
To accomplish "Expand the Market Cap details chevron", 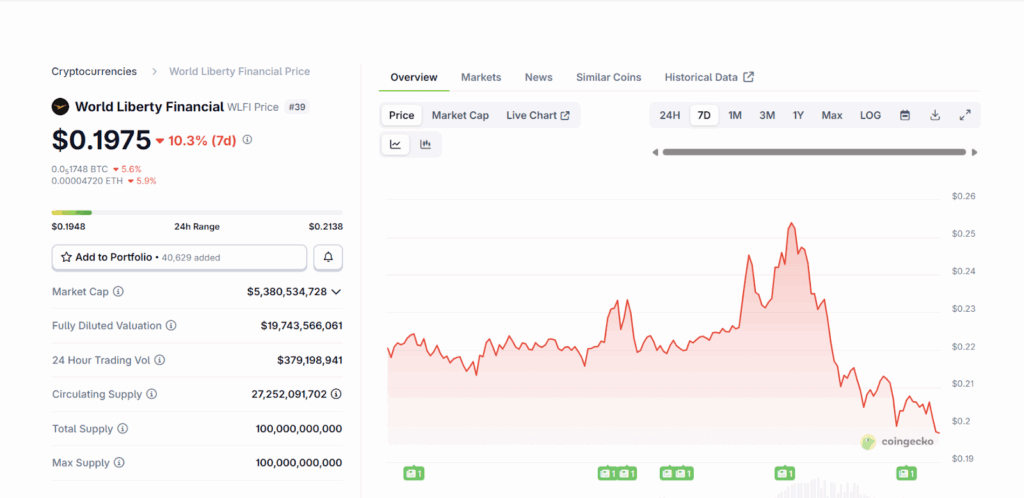I will (x=336, y=292).
